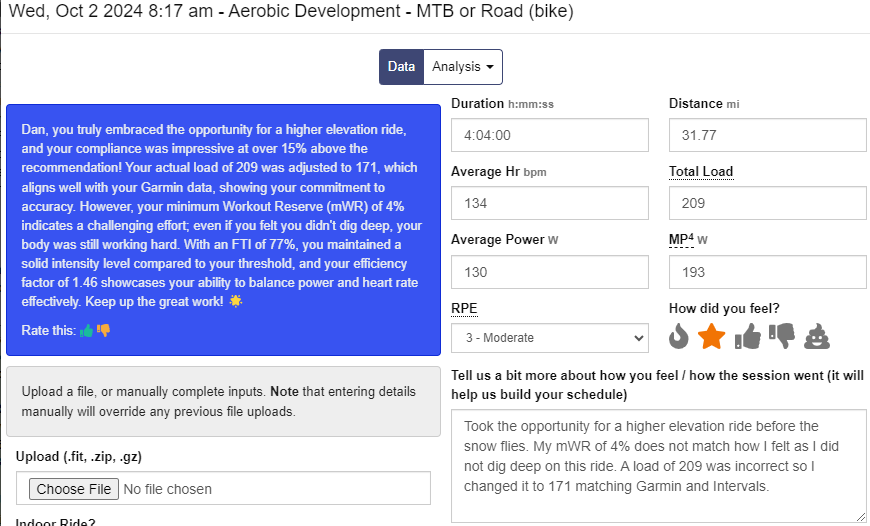
Task: Click into the session notes text area
Action: (659, 466)
